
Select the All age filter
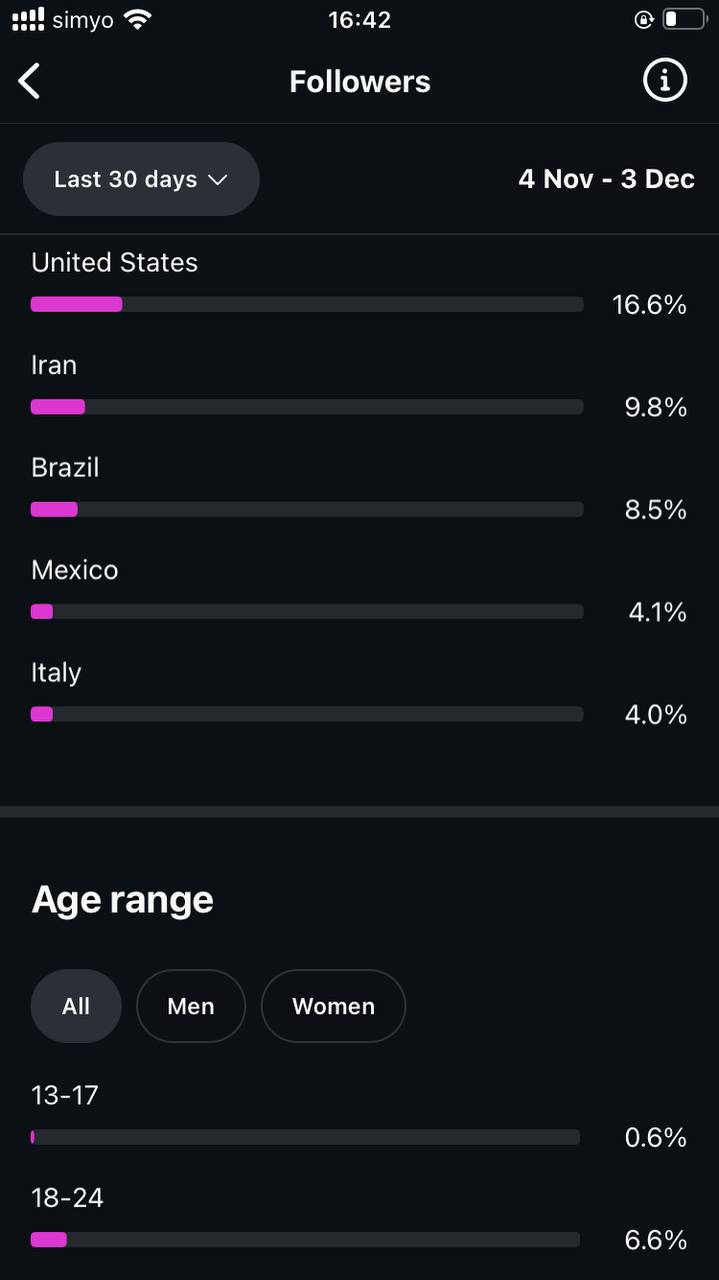coord(76,1006)
